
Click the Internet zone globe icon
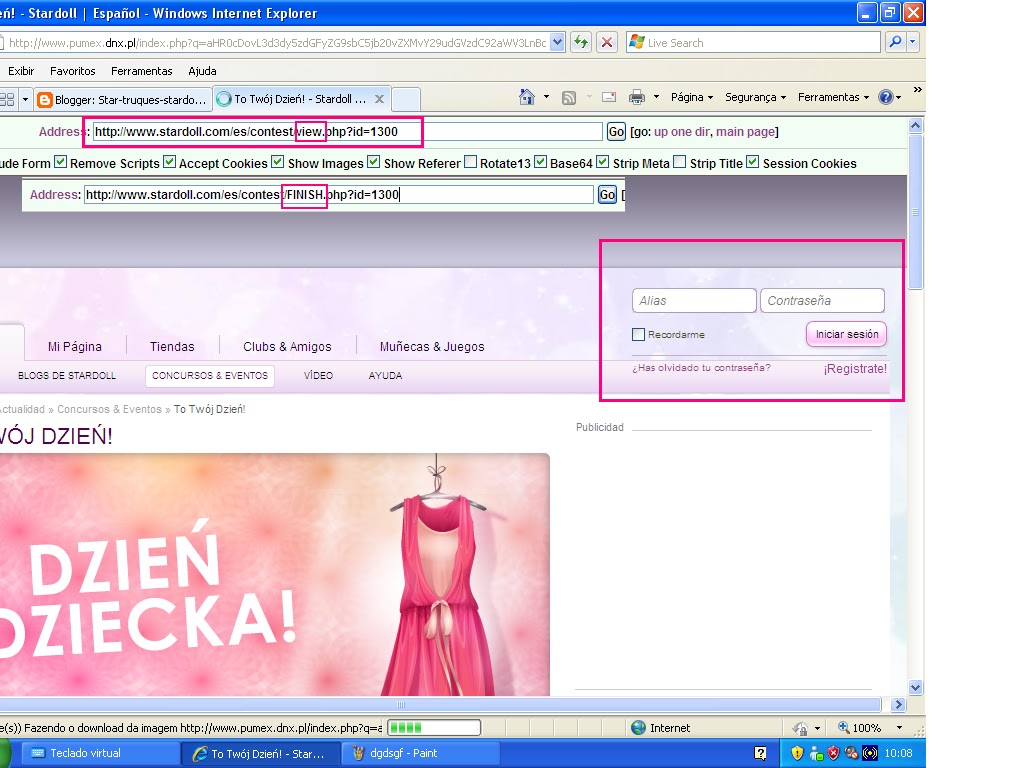pyautogui.click(x=639, y=728)
